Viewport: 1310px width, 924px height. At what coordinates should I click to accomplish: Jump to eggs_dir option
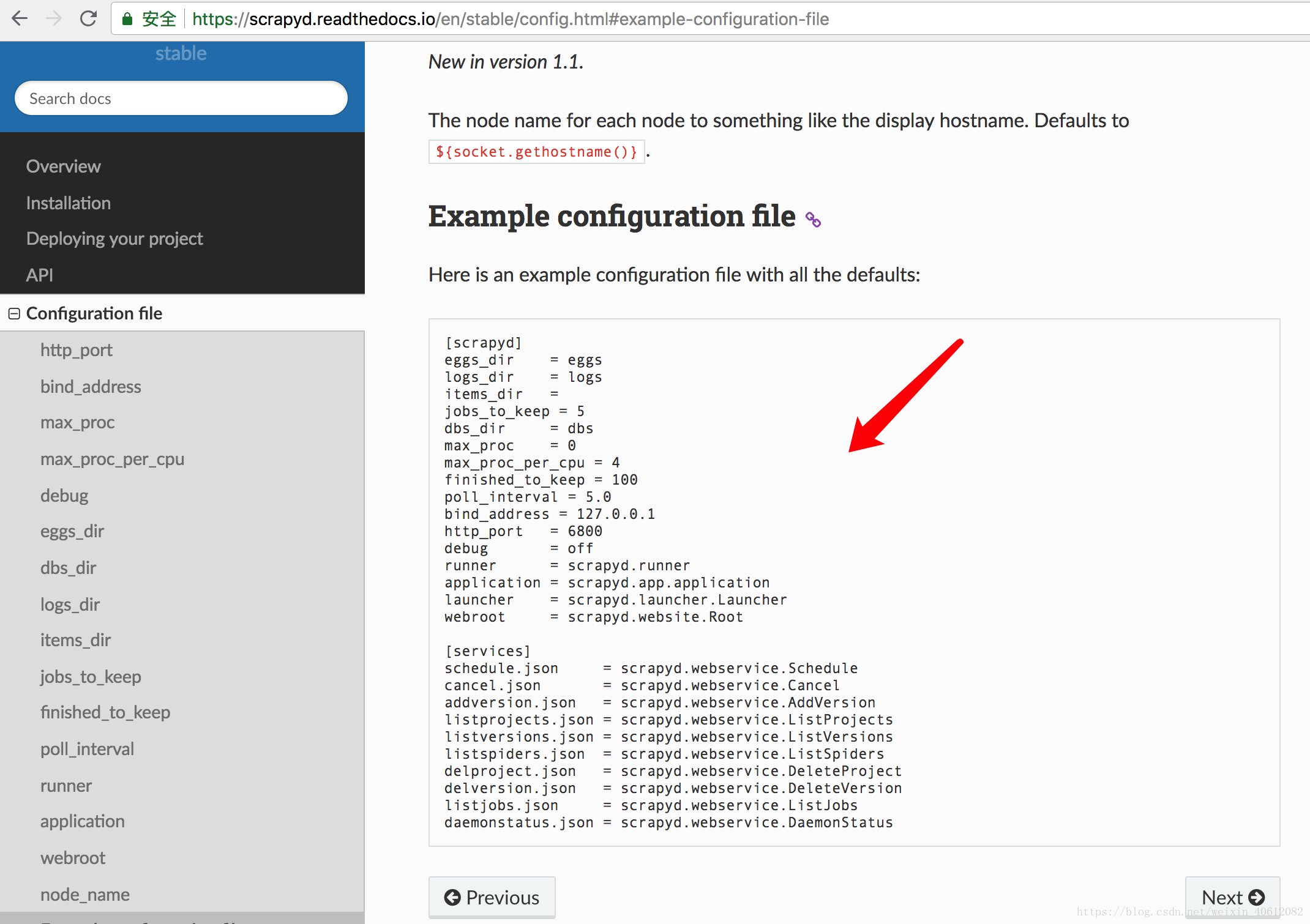pos(72,531)
